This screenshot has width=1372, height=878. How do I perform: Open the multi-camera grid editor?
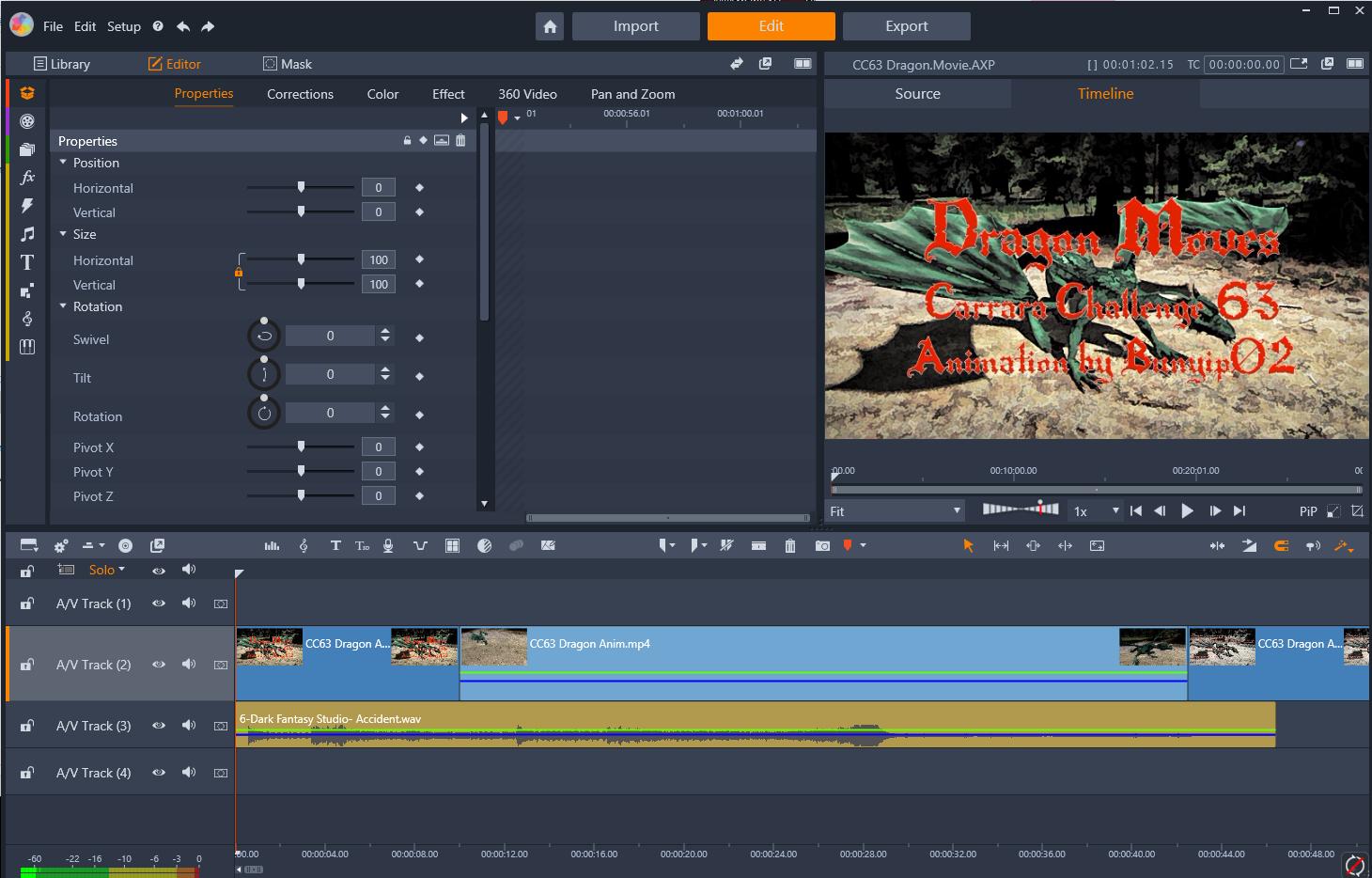452,545
